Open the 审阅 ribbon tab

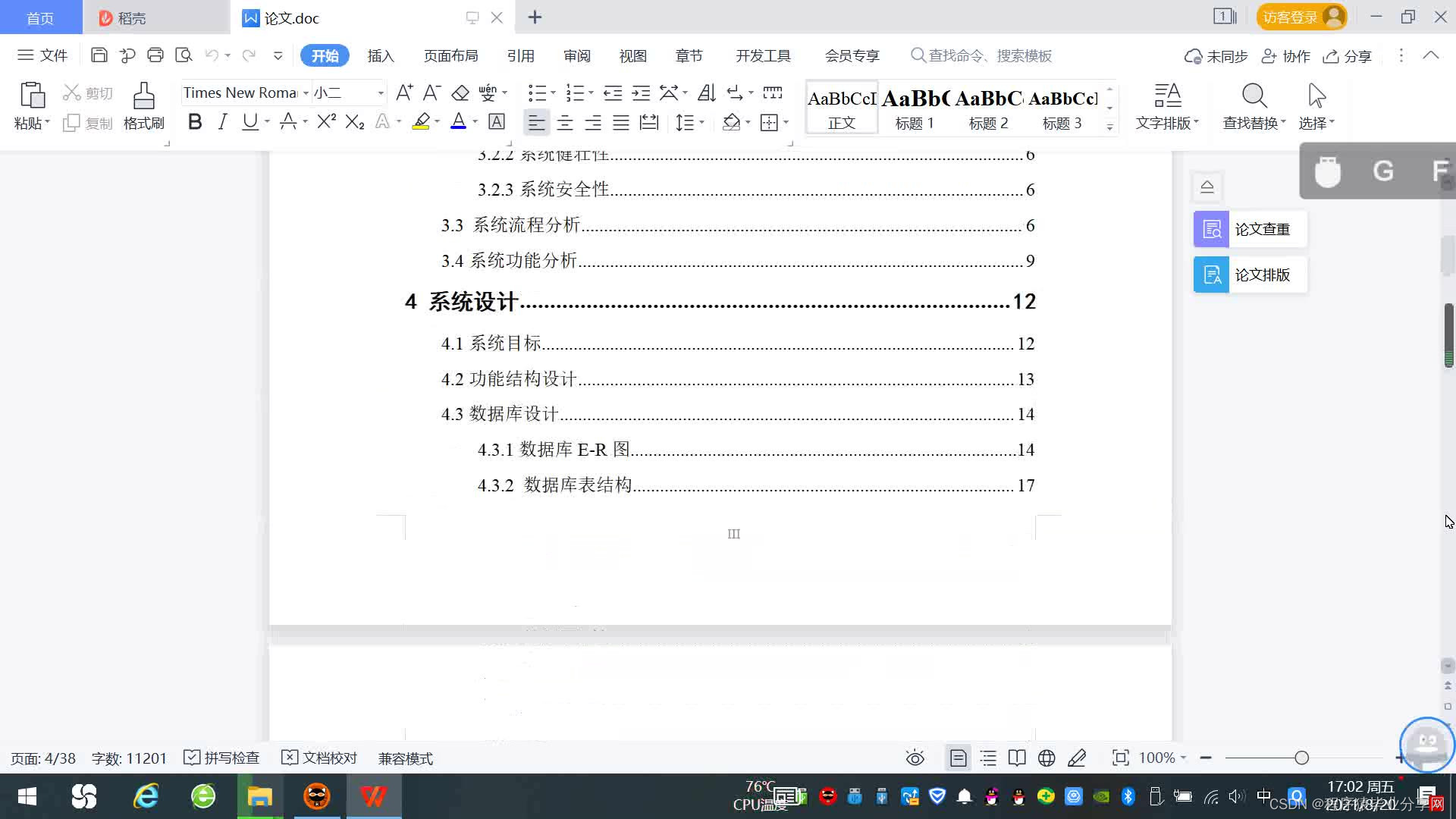coord(577,56)
